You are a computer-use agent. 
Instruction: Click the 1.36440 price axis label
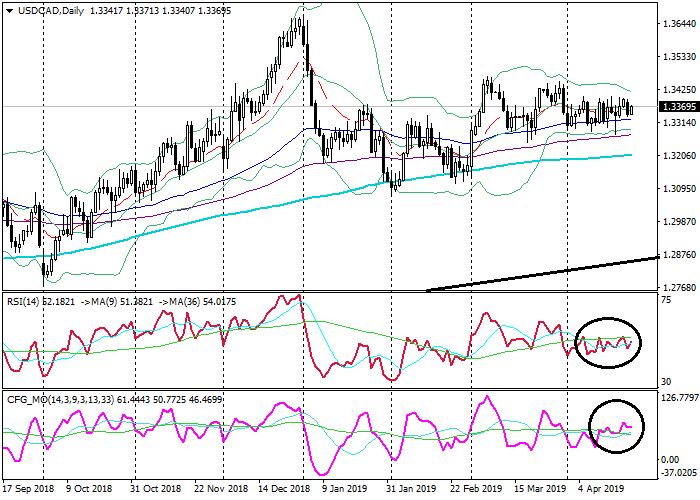[x=679, y=24]
